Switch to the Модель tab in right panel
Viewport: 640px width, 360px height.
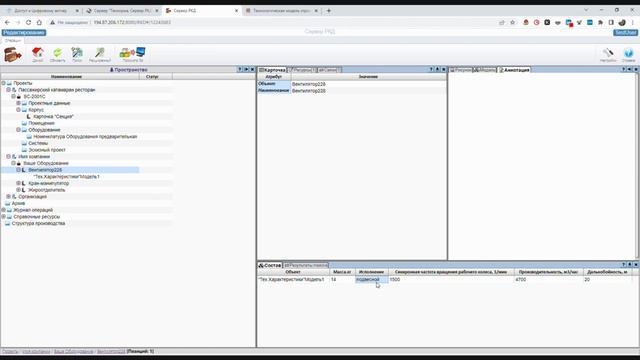click(485, 70)
